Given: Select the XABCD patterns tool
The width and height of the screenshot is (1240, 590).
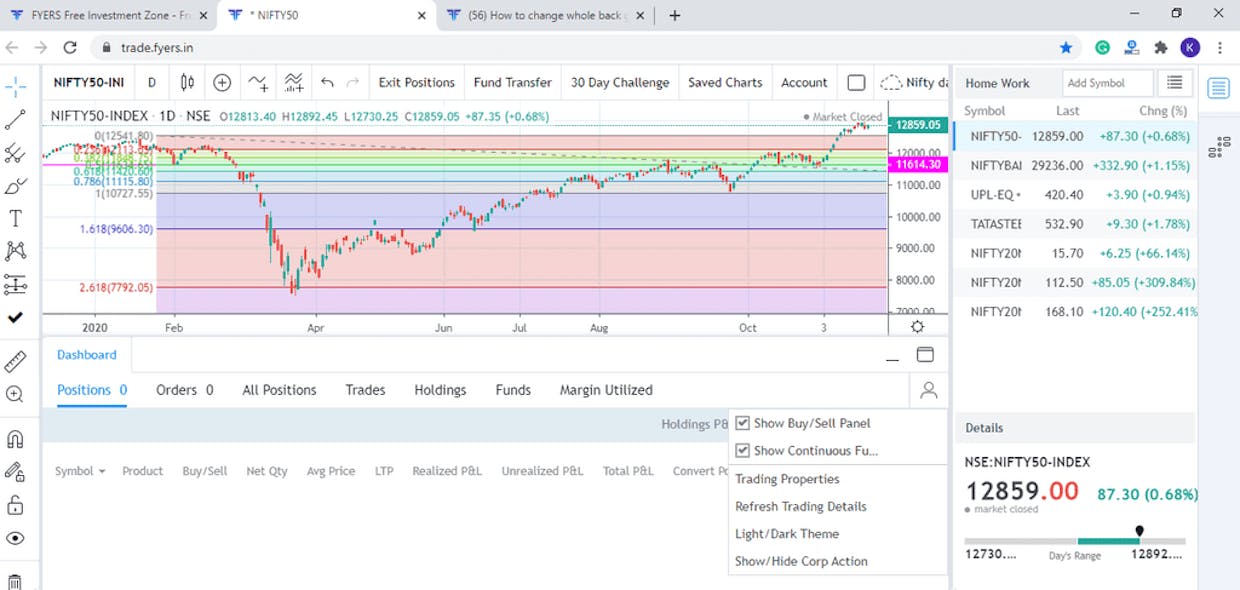Looking at the screenshot, I should coord(15,251).
